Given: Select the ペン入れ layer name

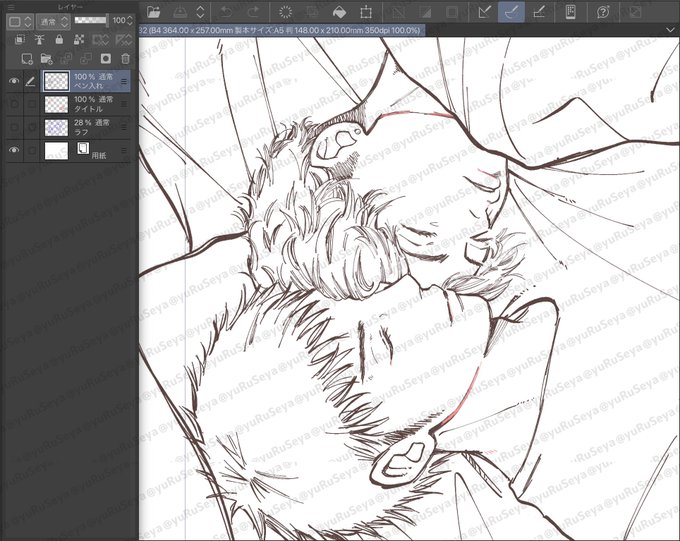Looking at the screenshot, I should pyautogui.click(x=88, y=85).
